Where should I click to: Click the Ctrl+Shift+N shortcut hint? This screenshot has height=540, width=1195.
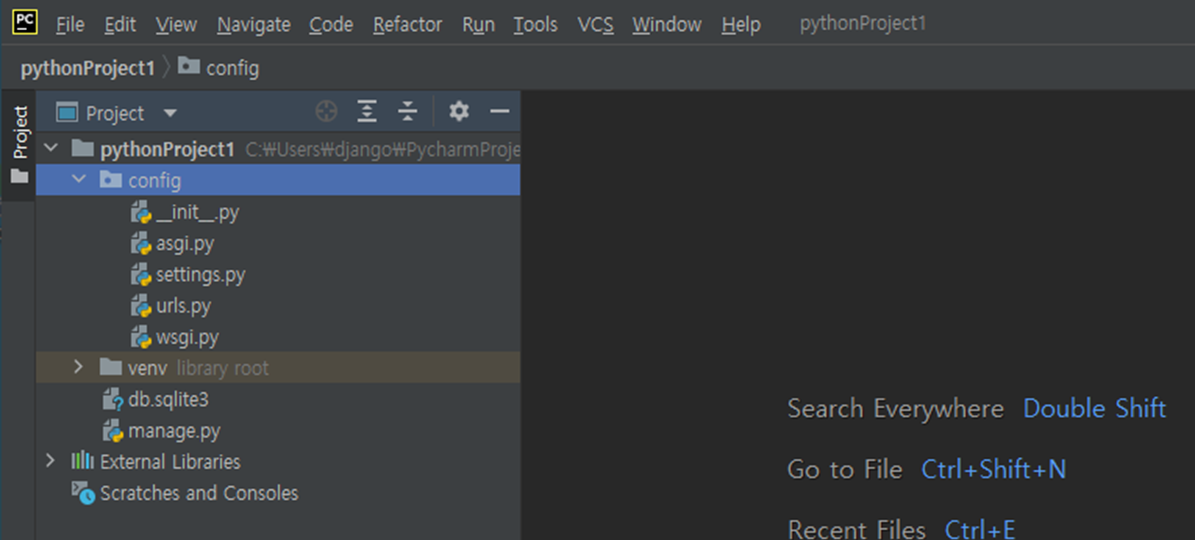click(993, 469)
